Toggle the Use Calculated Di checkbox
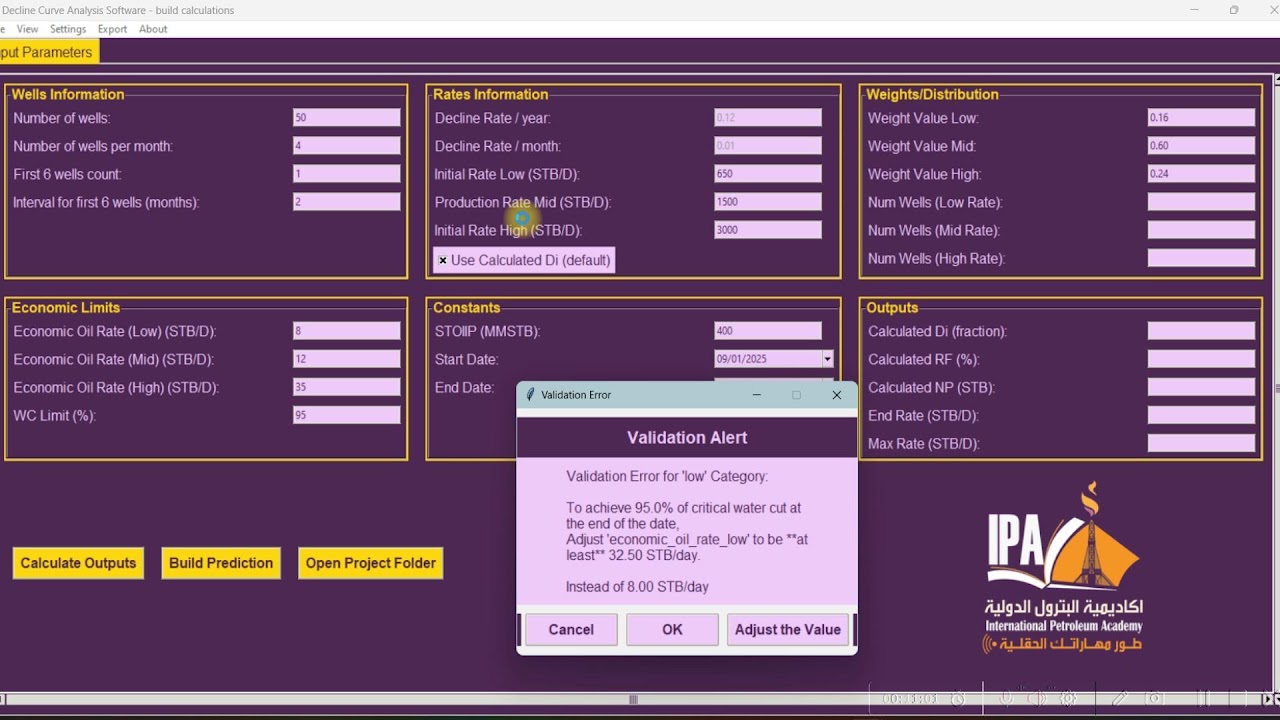This screenshot has width=1280, height=720. [x=443, y=260]
